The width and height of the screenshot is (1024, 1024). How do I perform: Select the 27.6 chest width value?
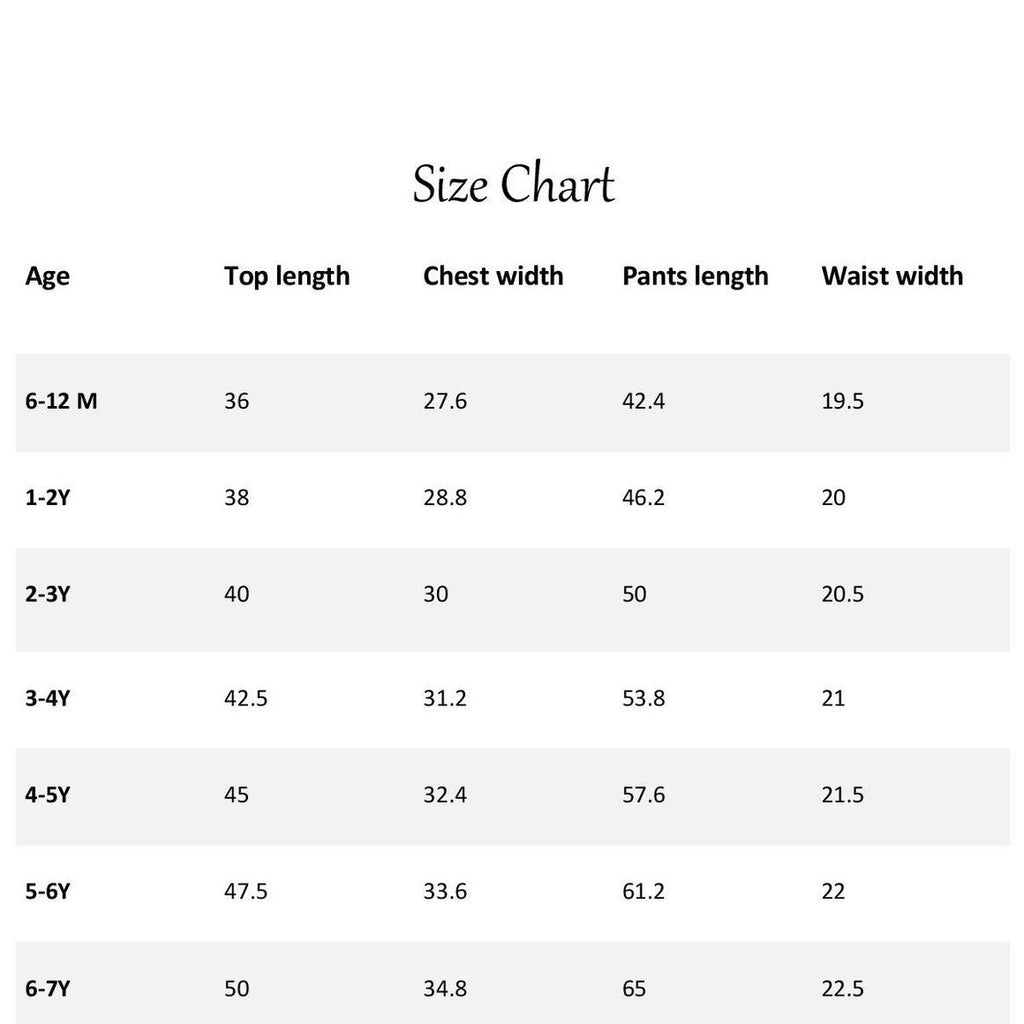coord(445,400)
